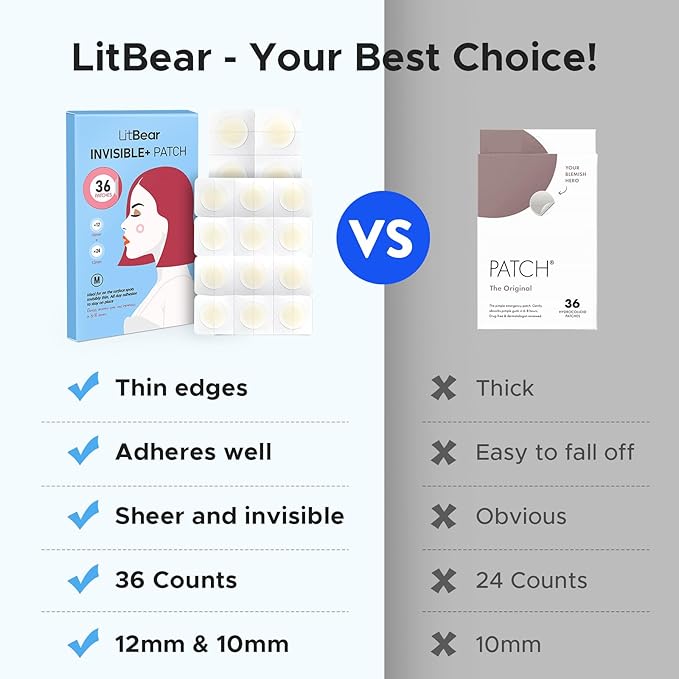Click the X mark next to Thick

click(x=443, y=388)
